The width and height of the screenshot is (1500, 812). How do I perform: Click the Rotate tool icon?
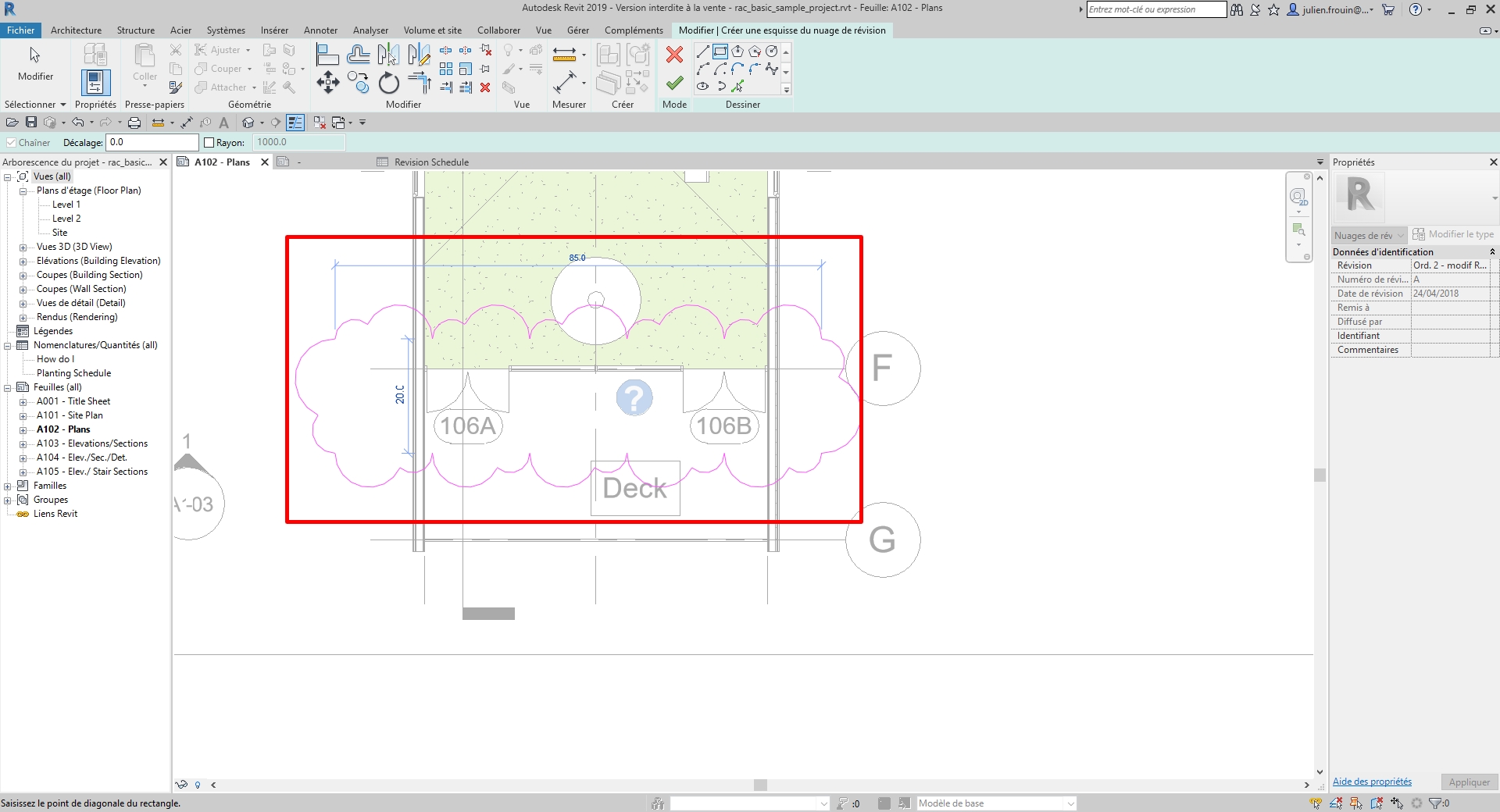click(388, 82)
